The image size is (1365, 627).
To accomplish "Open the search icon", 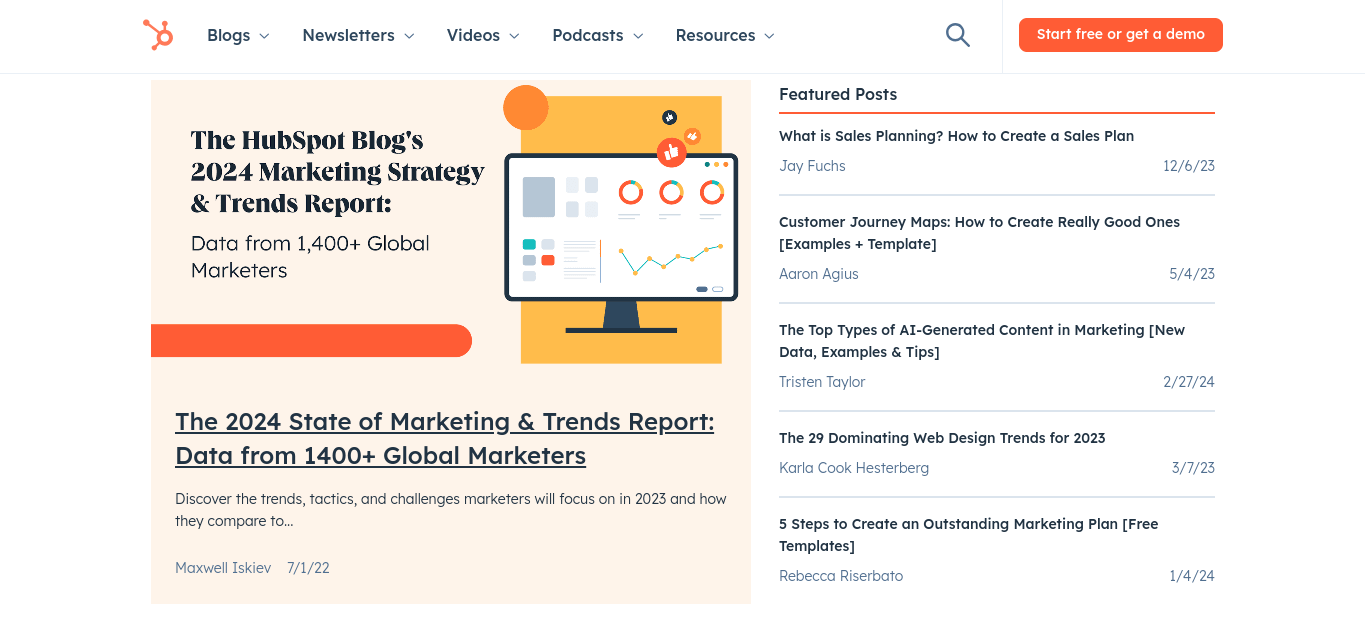I will point(957,34).
